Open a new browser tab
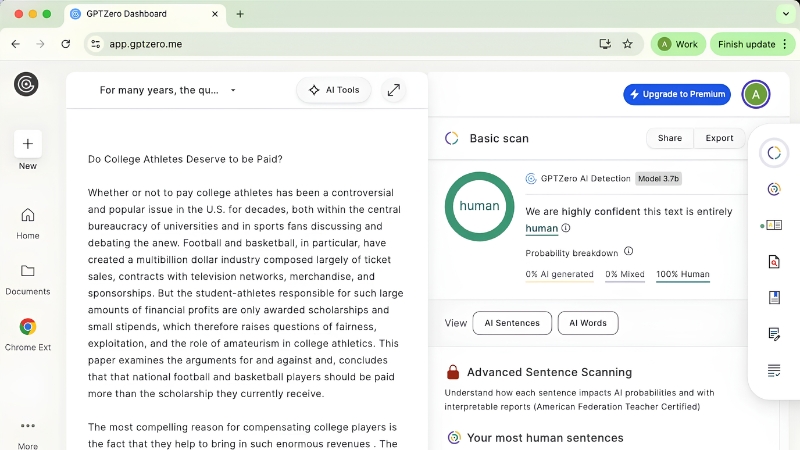 tap(240, 14)
